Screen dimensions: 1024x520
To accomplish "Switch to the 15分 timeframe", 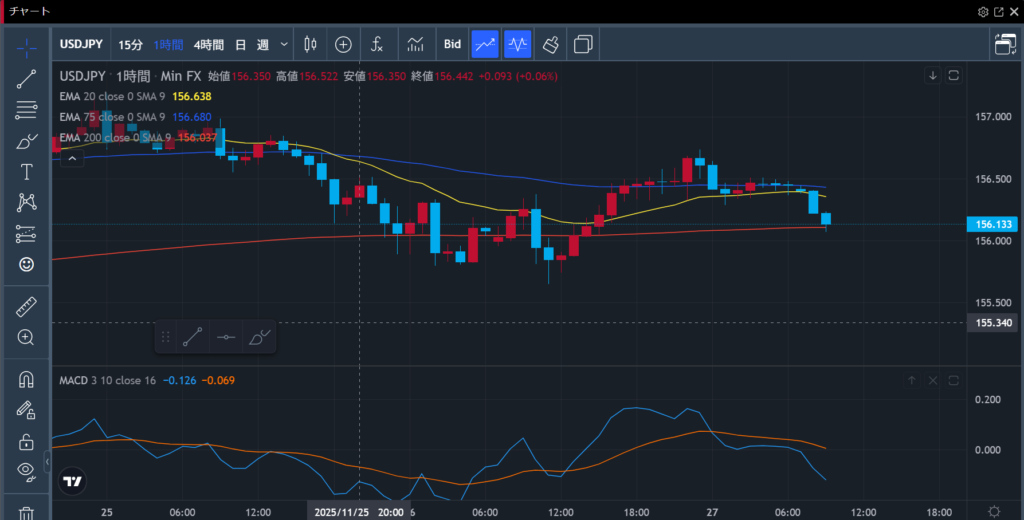I will click(130, 44).
